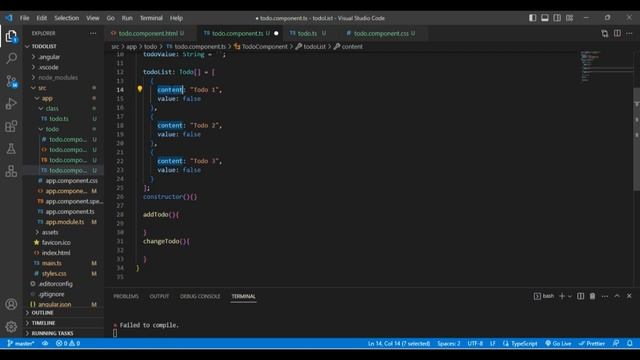Maximize the panel with the up chevron
This screenshot has height=360, width=640.
pos(617,296)
